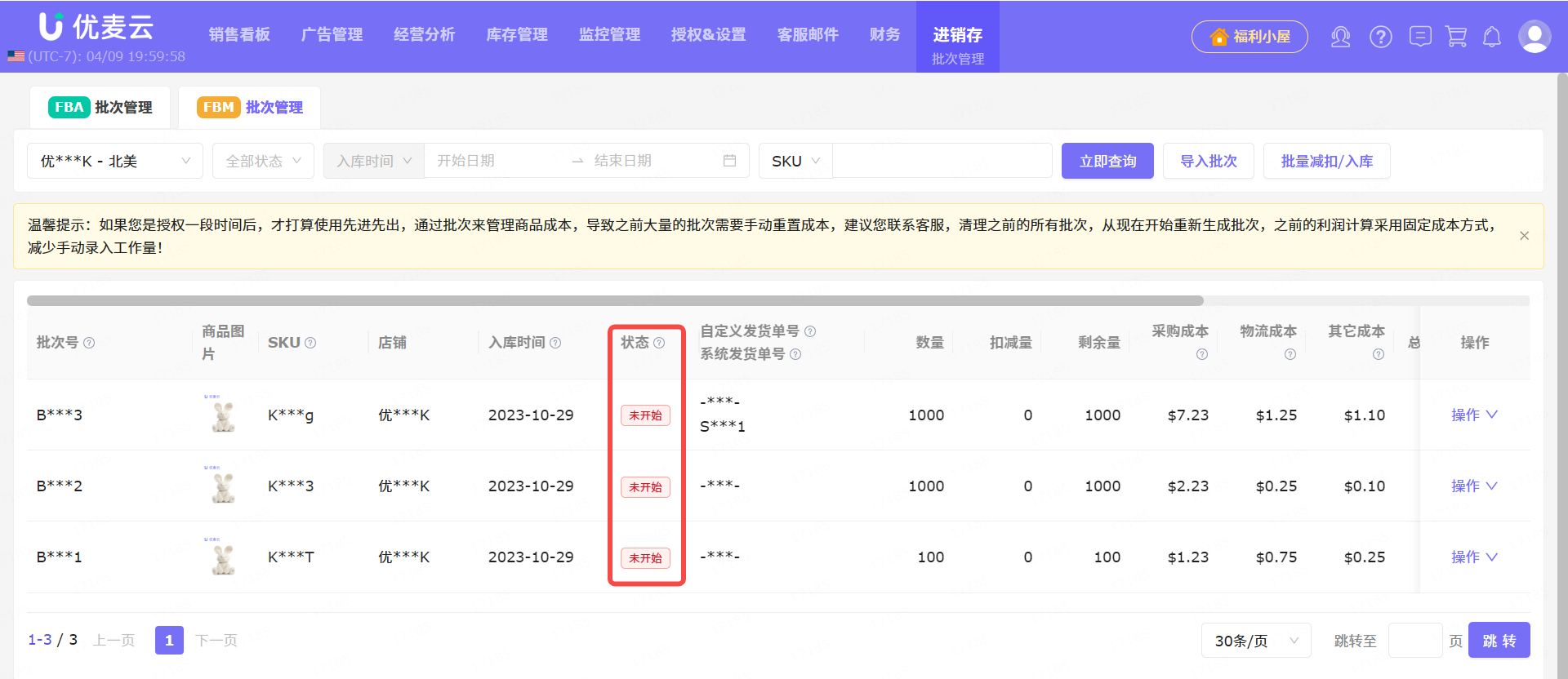
Task: Click the notification bell icon
Action: click(x=1492, y=37)
